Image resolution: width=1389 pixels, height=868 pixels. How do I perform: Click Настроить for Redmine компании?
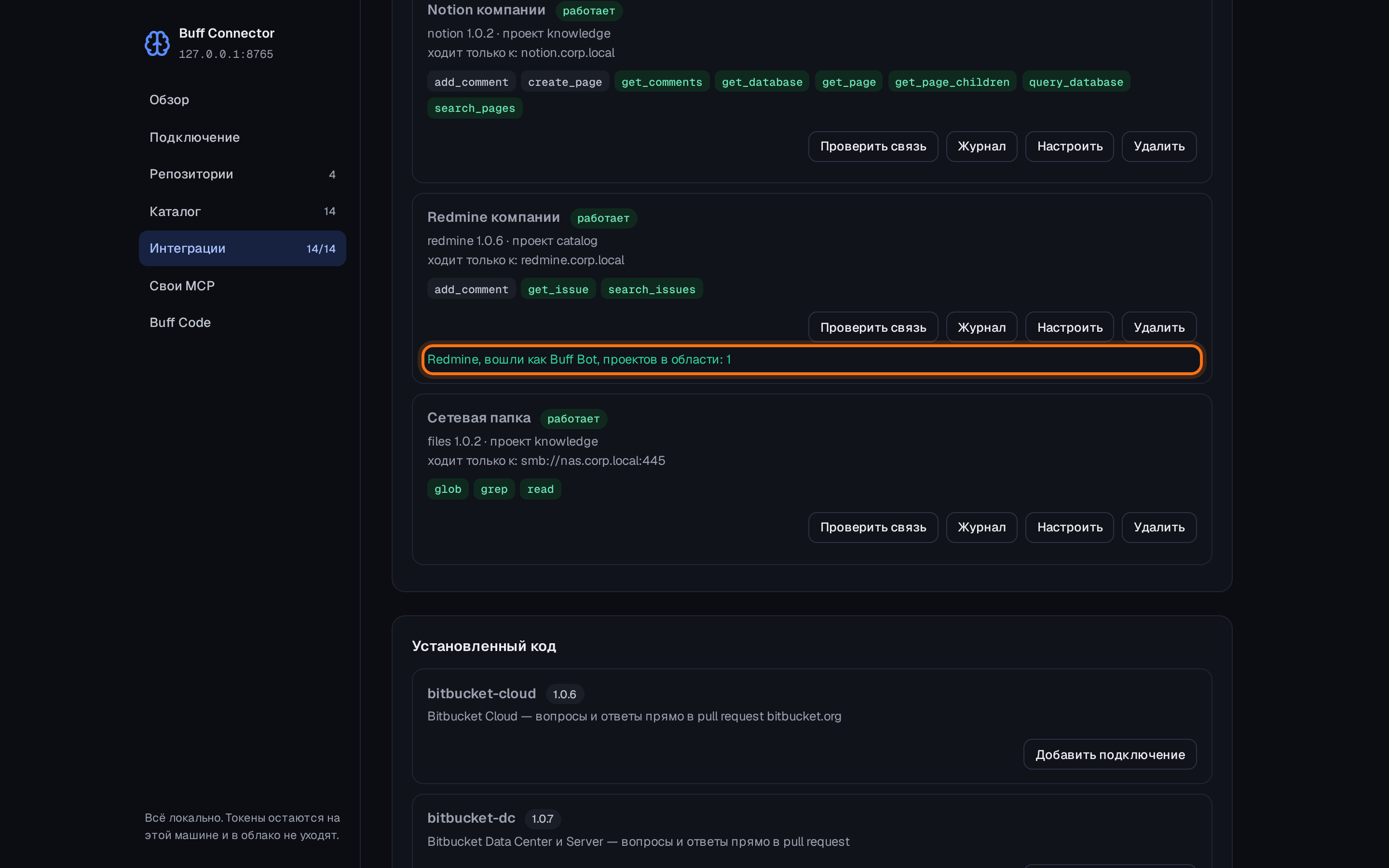(1069, 327)
